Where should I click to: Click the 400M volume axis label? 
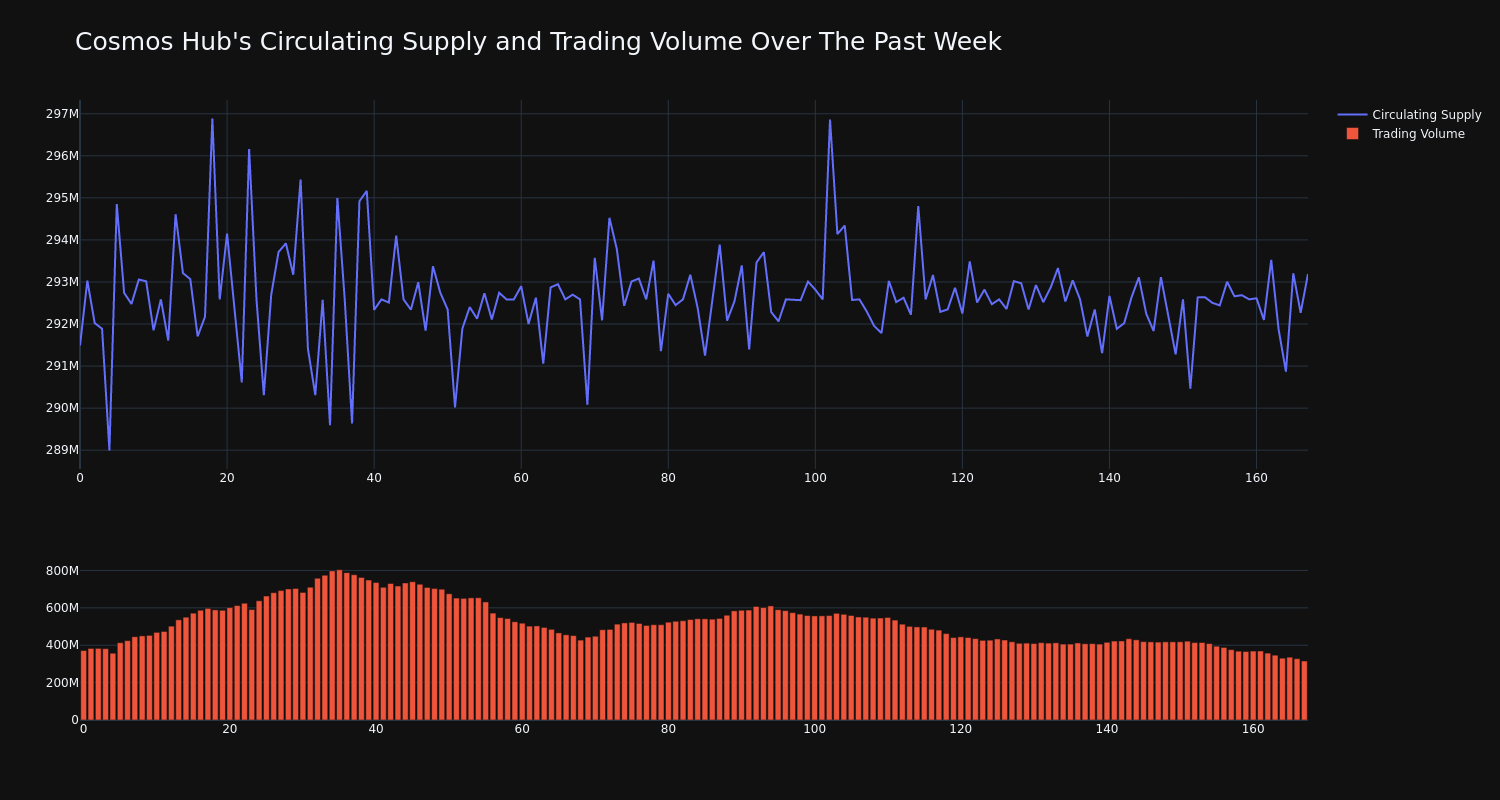pos(62,645)
